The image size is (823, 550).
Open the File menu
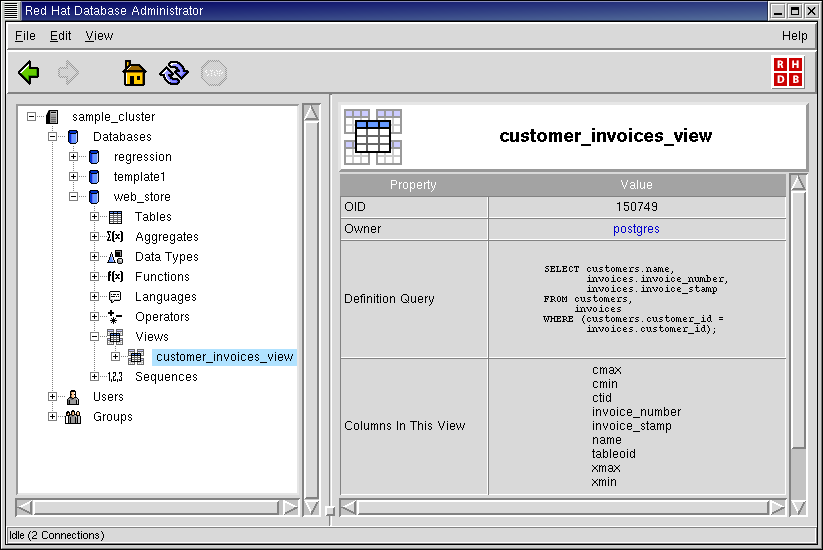pyautogui.click(x=25, y=36)
